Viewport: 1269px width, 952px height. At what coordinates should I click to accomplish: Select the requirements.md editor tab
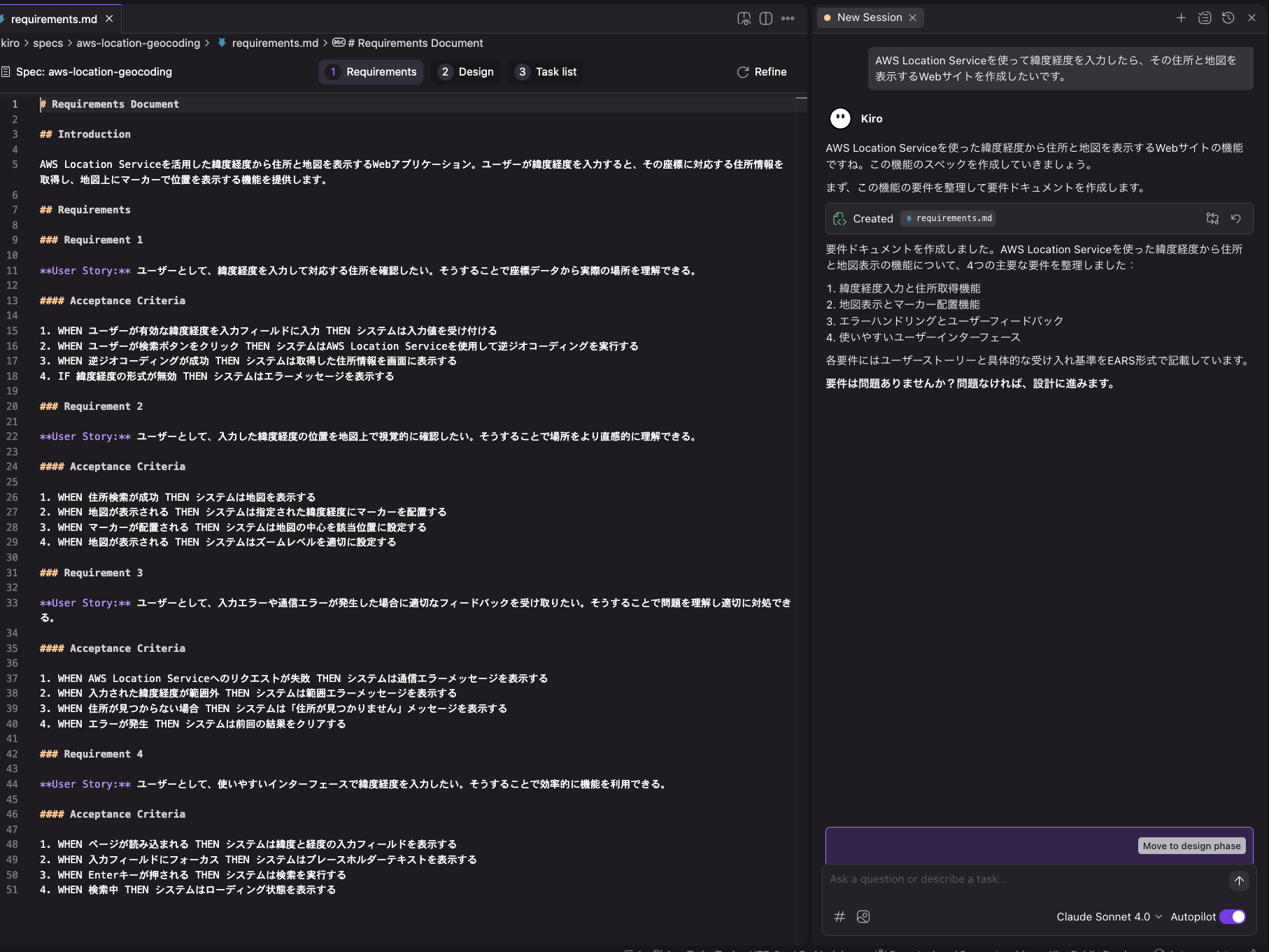point(54,19)
